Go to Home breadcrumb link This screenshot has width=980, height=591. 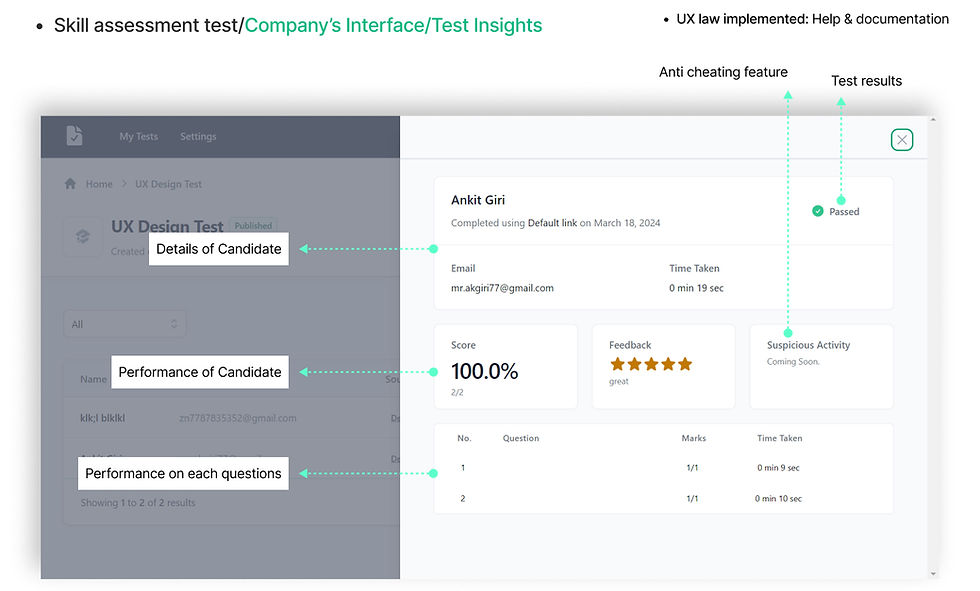[99, 184]
